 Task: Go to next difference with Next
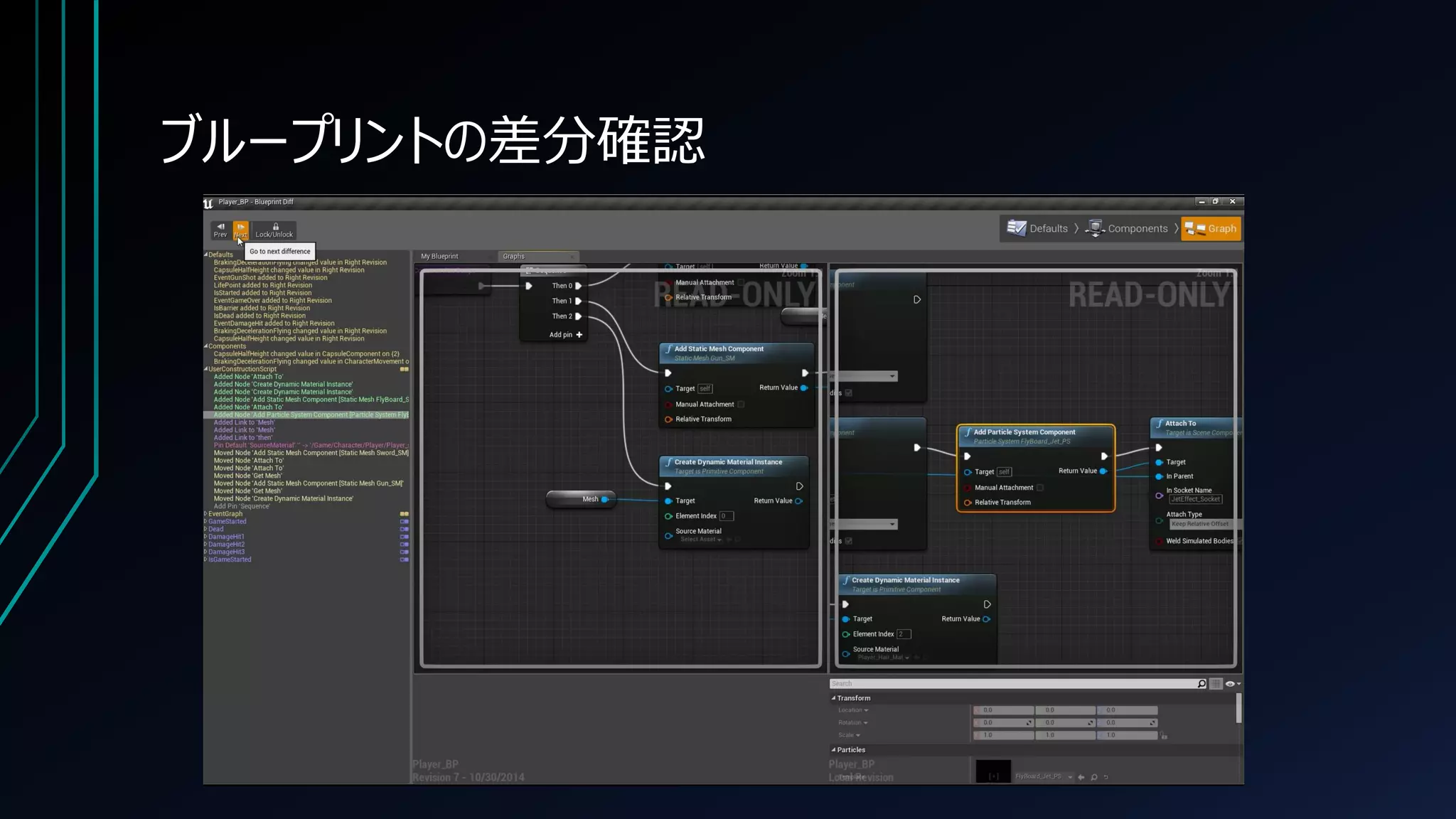pos(241,230)
